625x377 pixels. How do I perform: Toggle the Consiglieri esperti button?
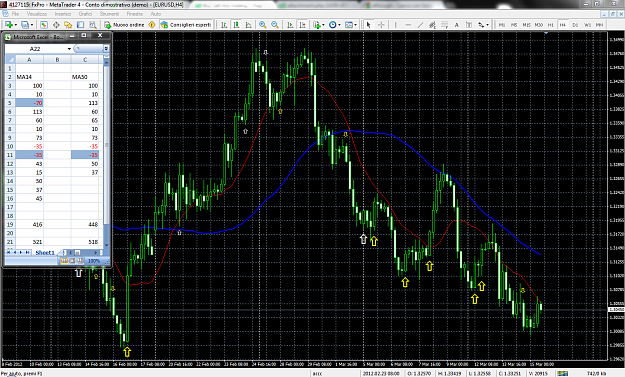click(x=186, y=25)
